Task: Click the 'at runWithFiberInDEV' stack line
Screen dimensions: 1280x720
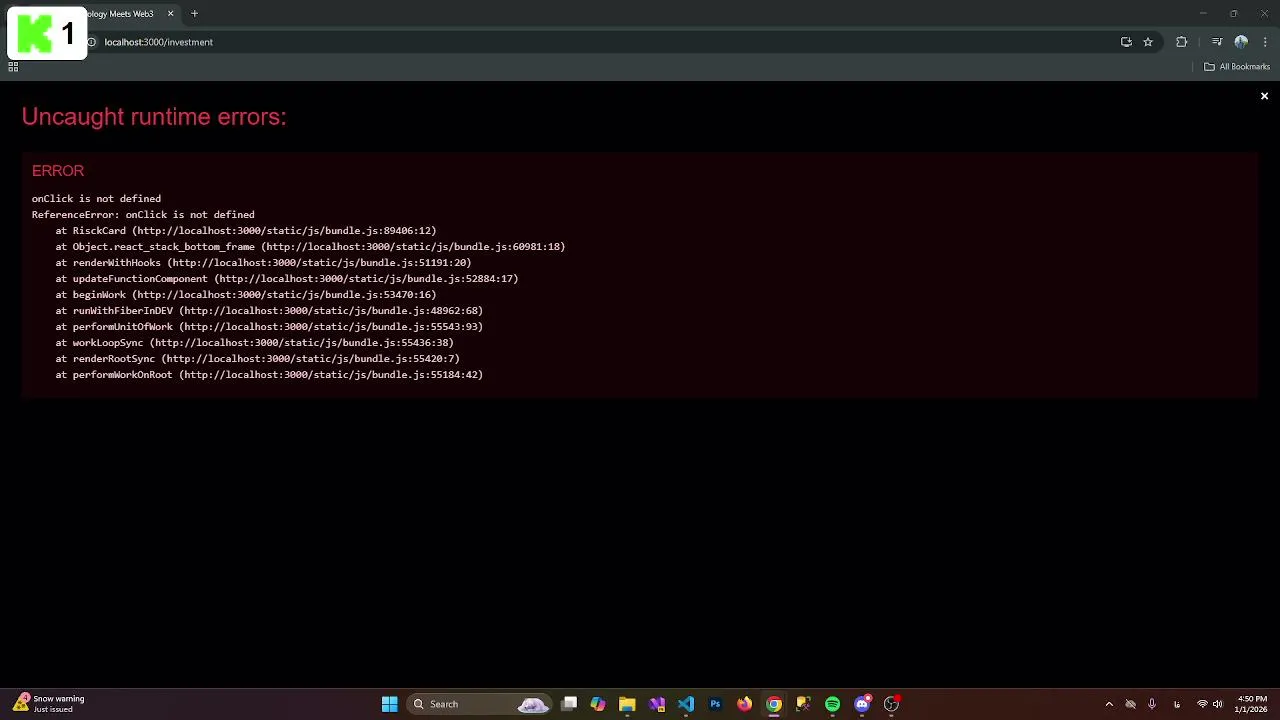Action: click(x=269, y=310)
